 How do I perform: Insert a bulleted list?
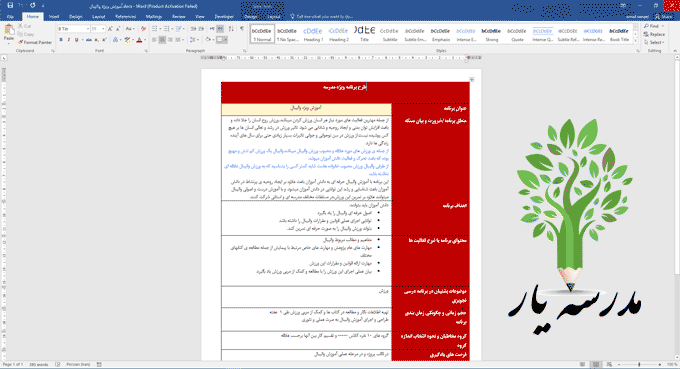pyautogui.click(x=154, y=29)
